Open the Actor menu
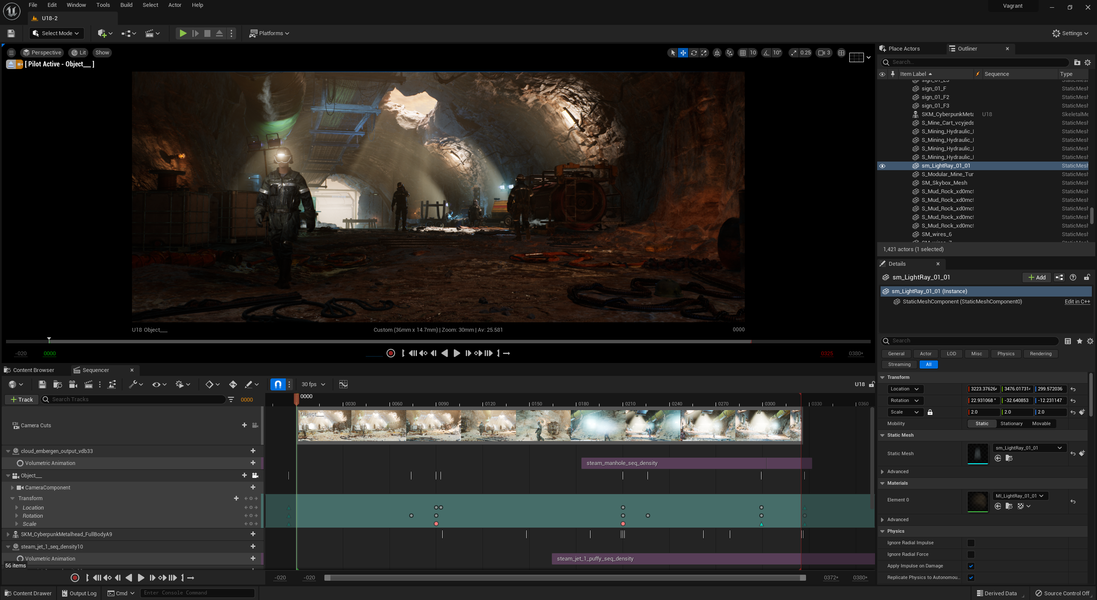1097x600 pixels. point(175,5)
